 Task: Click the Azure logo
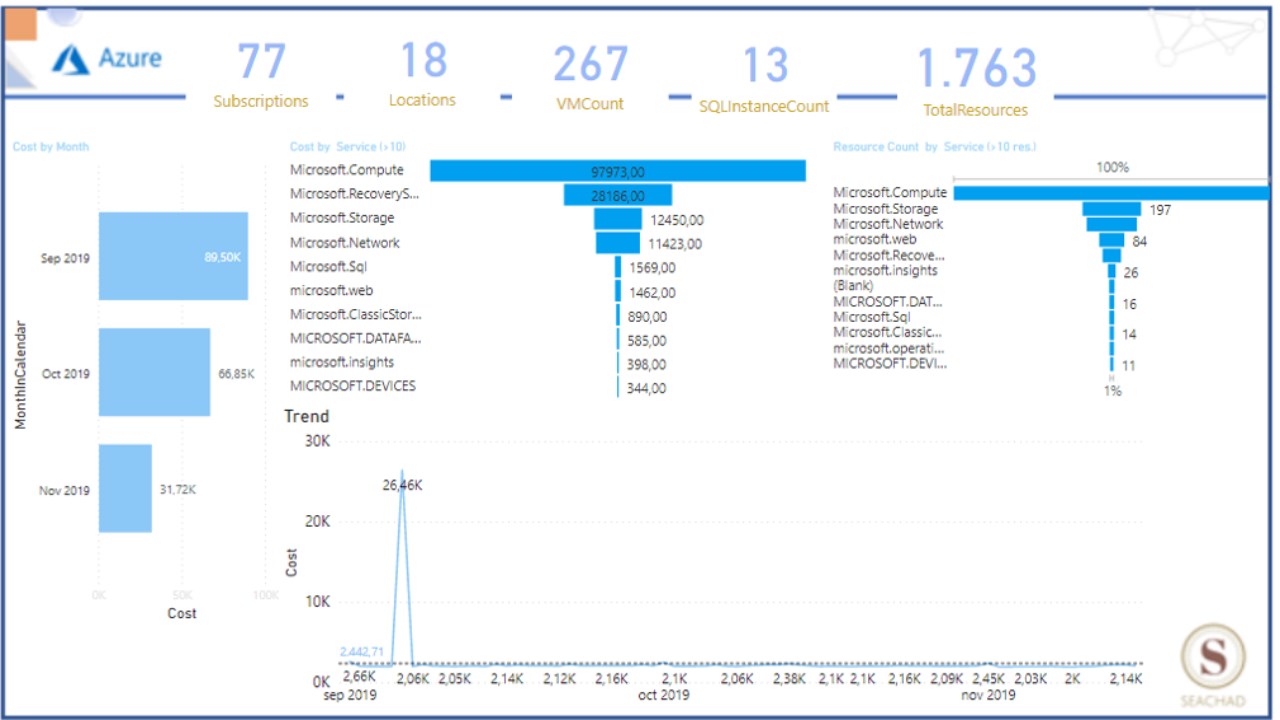pos(107,58)
